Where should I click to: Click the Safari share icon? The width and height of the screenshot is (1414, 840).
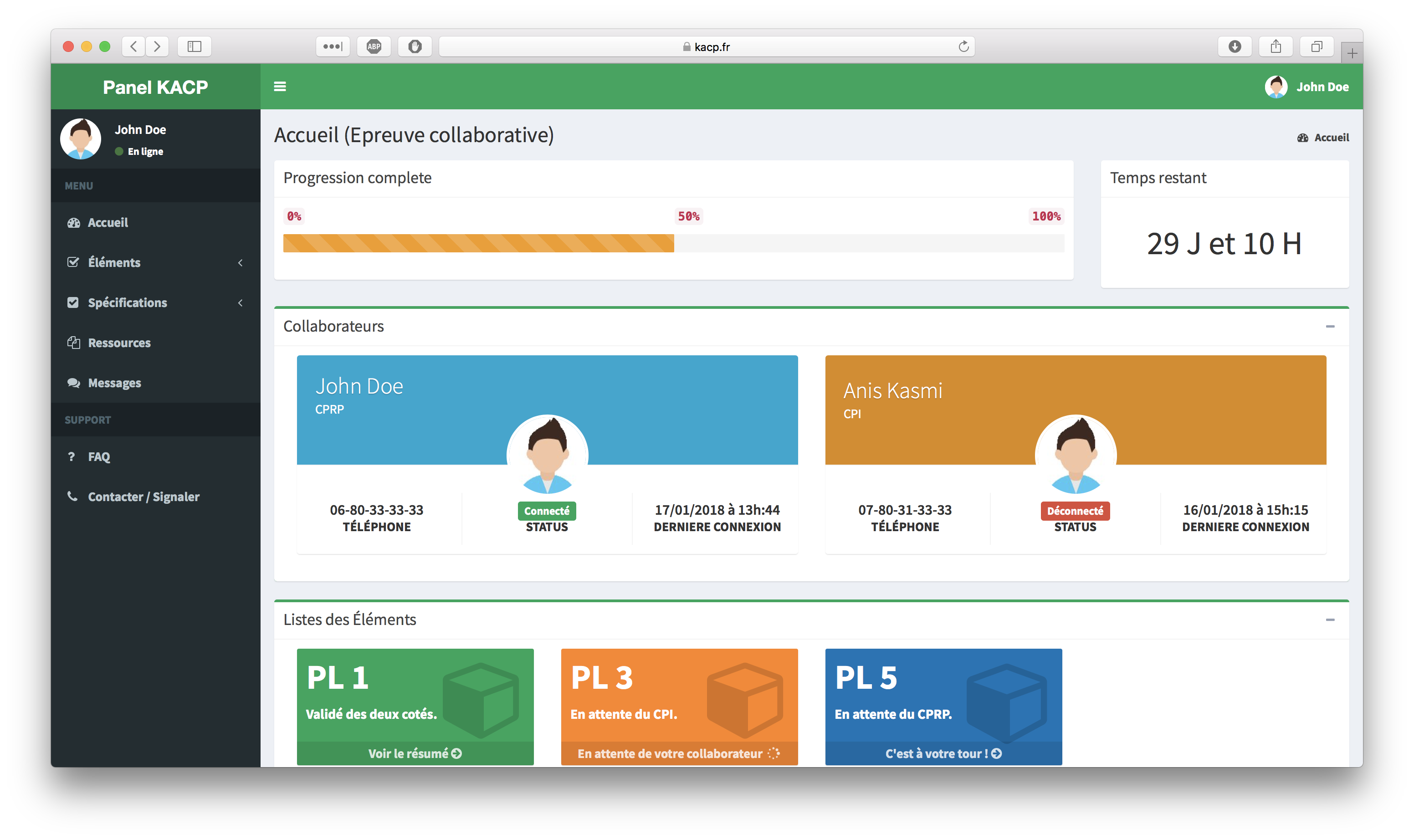[1276, 46]
